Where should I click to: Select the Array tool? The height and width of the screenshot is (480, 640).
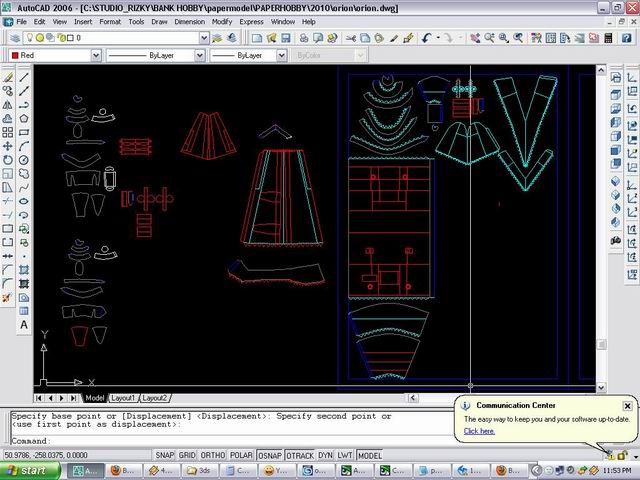coord(8,132)
